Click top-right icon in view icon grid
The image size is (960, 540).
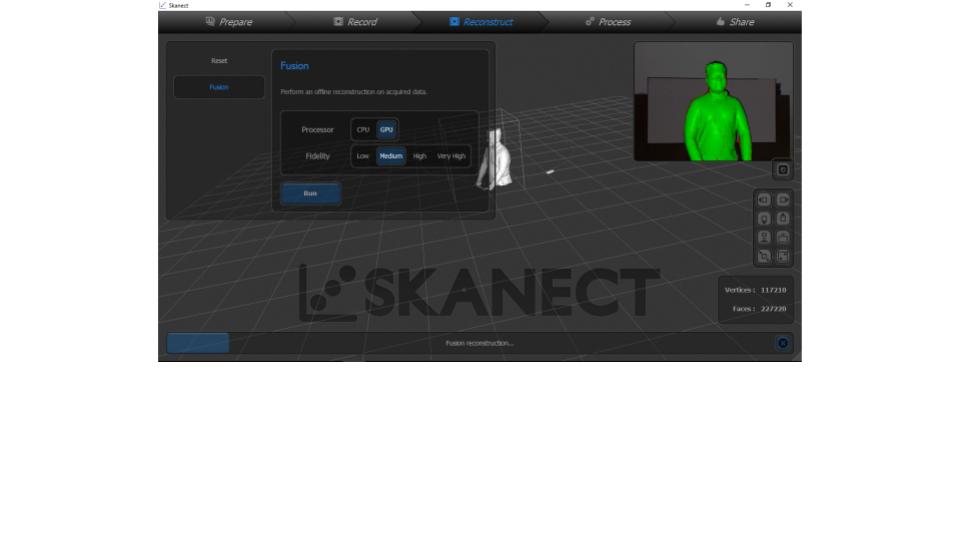[x=783, y=200]
